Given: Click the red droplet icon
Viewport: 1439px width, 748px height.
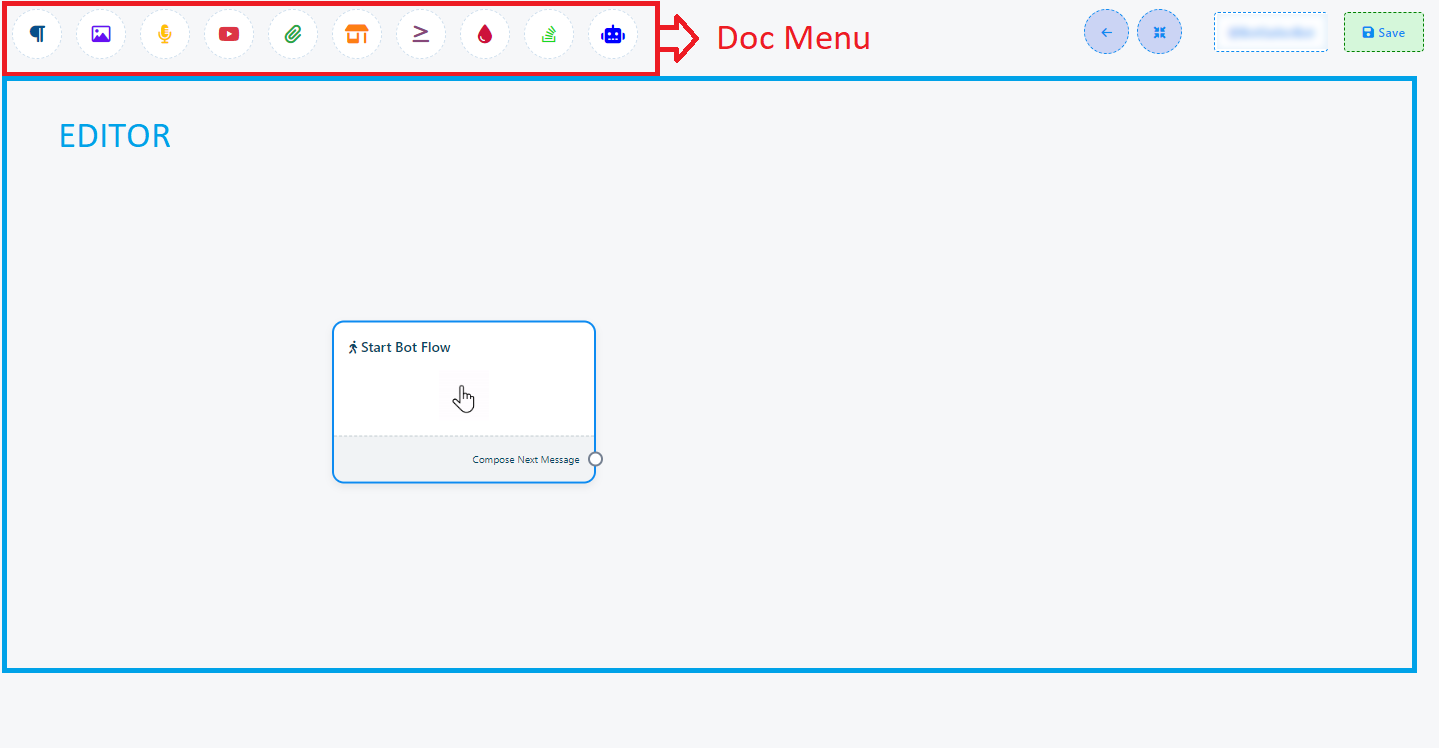Looking at the screenshot, I should [485, 34].
